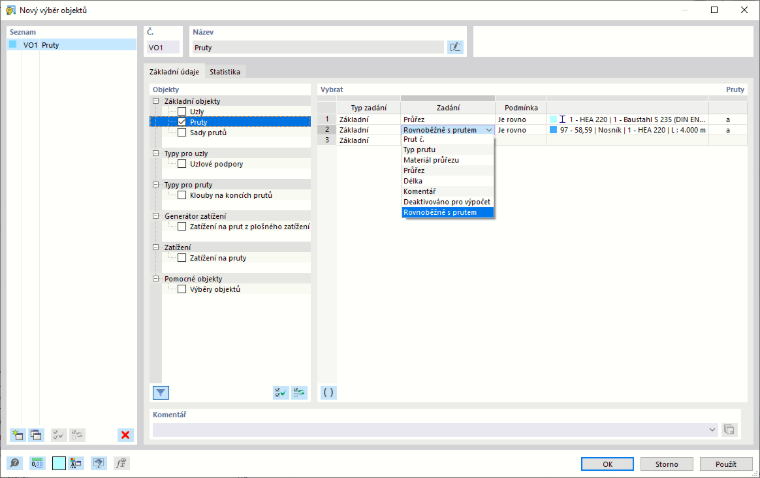Check the Zatížení na pruty checkbox
Viewport: 760px width, 478px height.
pyautogui.click(x=182, y=258)
